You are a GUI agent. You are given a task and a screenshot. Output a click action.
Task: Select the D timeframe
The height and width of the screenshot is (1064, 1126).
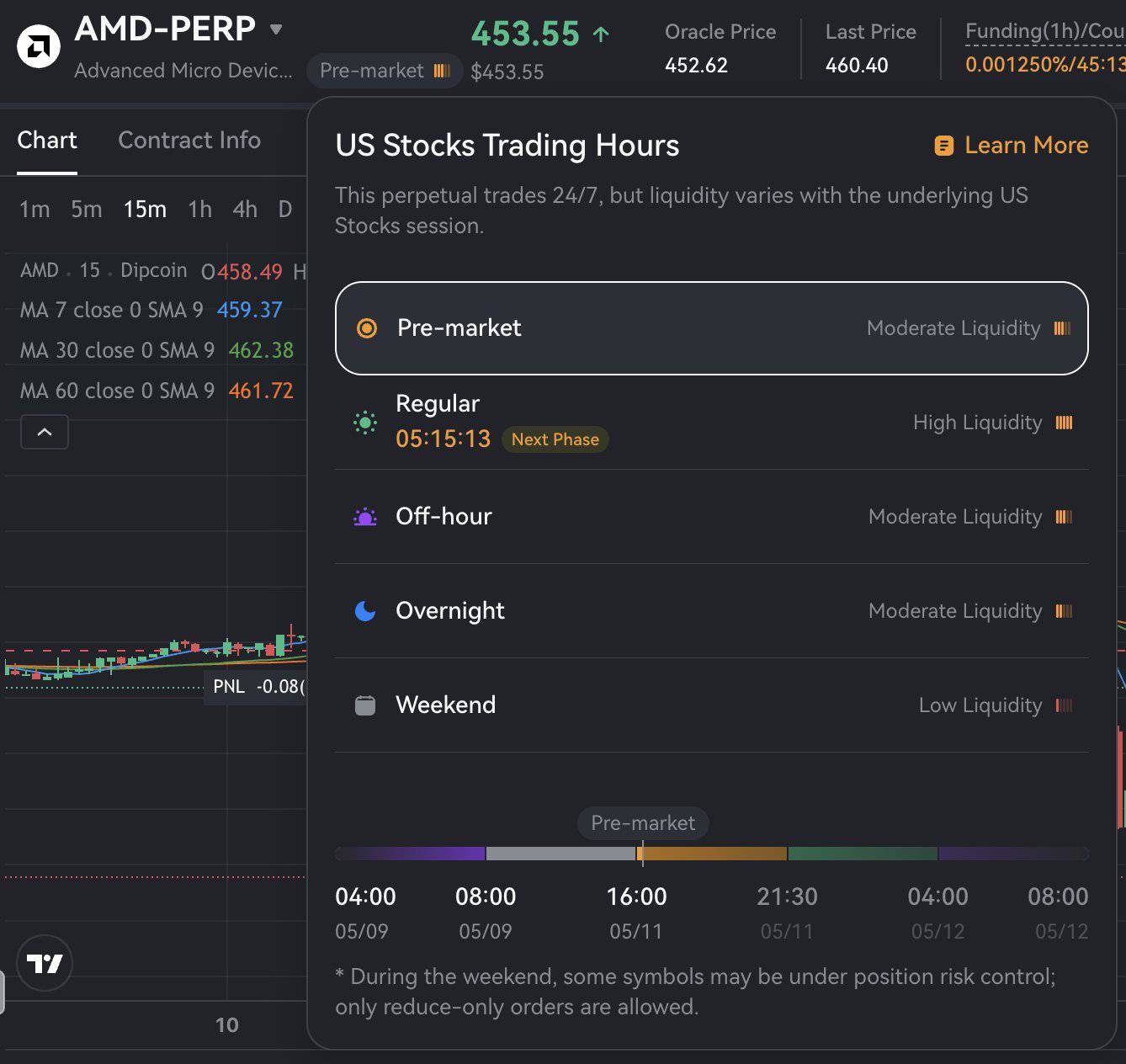285,209
